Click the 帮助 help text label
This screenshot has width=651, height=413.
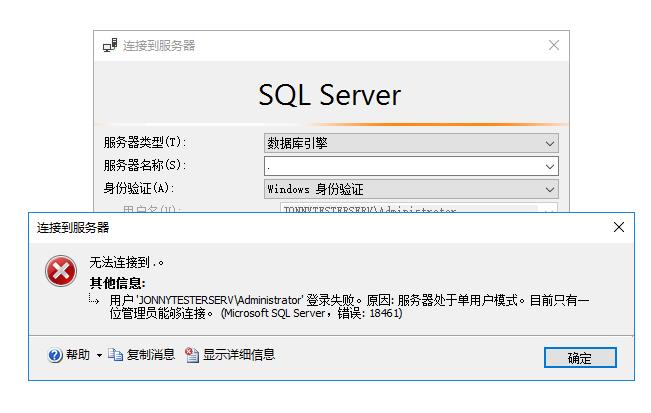pos(78,355)
